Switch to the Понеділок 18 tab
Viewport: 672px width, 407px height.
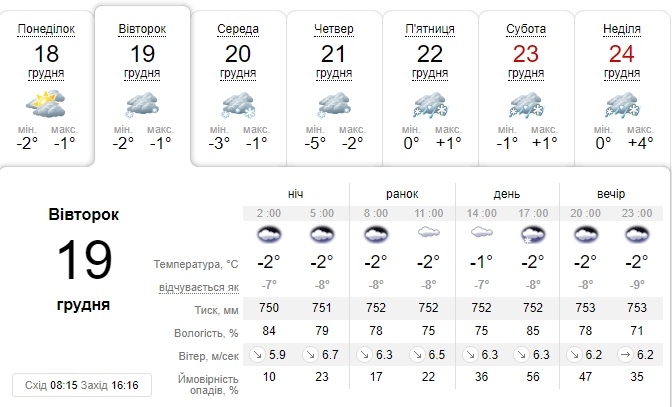point(46,88)
